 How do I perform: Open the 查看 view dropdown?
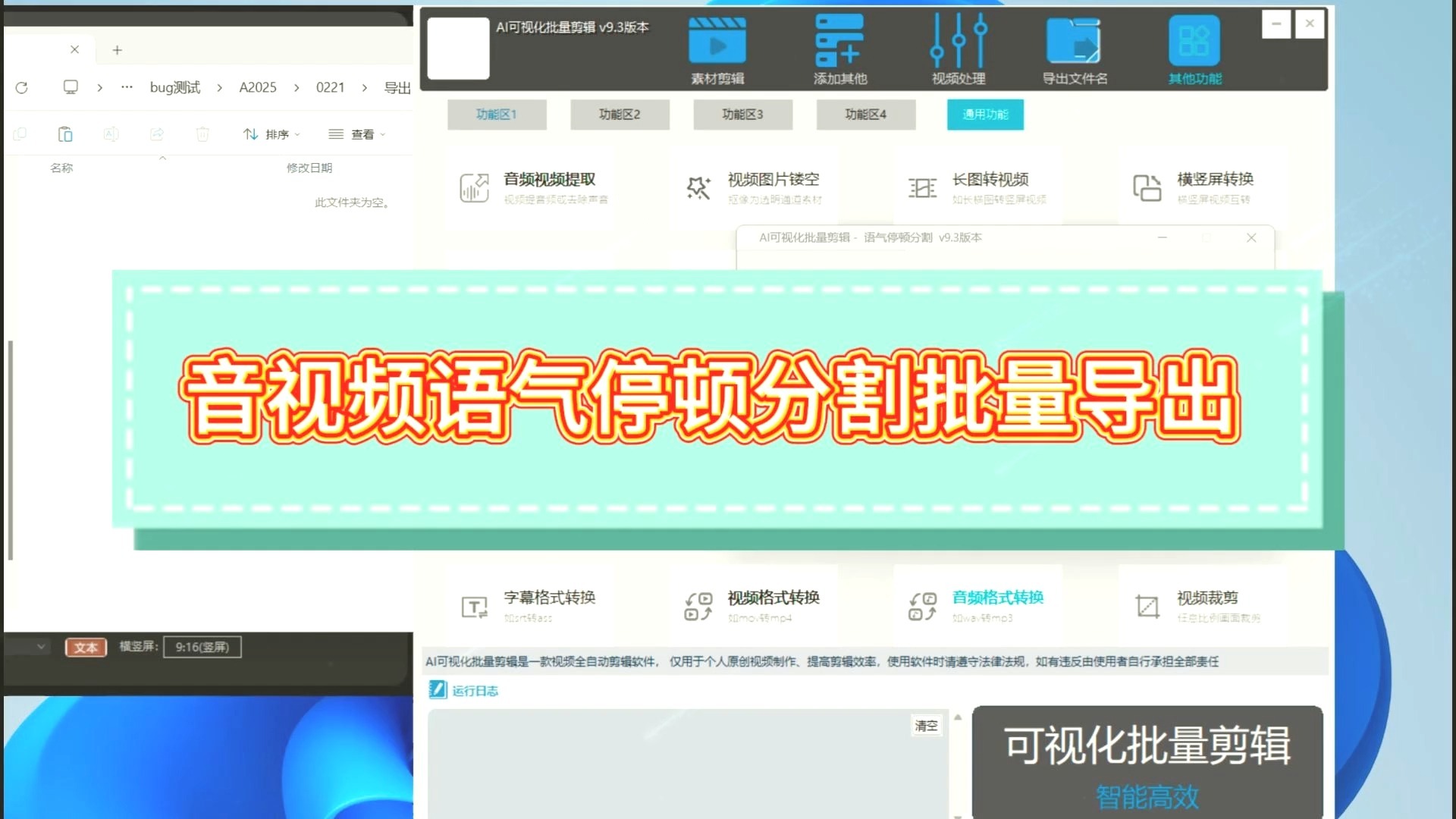(357, 134)
